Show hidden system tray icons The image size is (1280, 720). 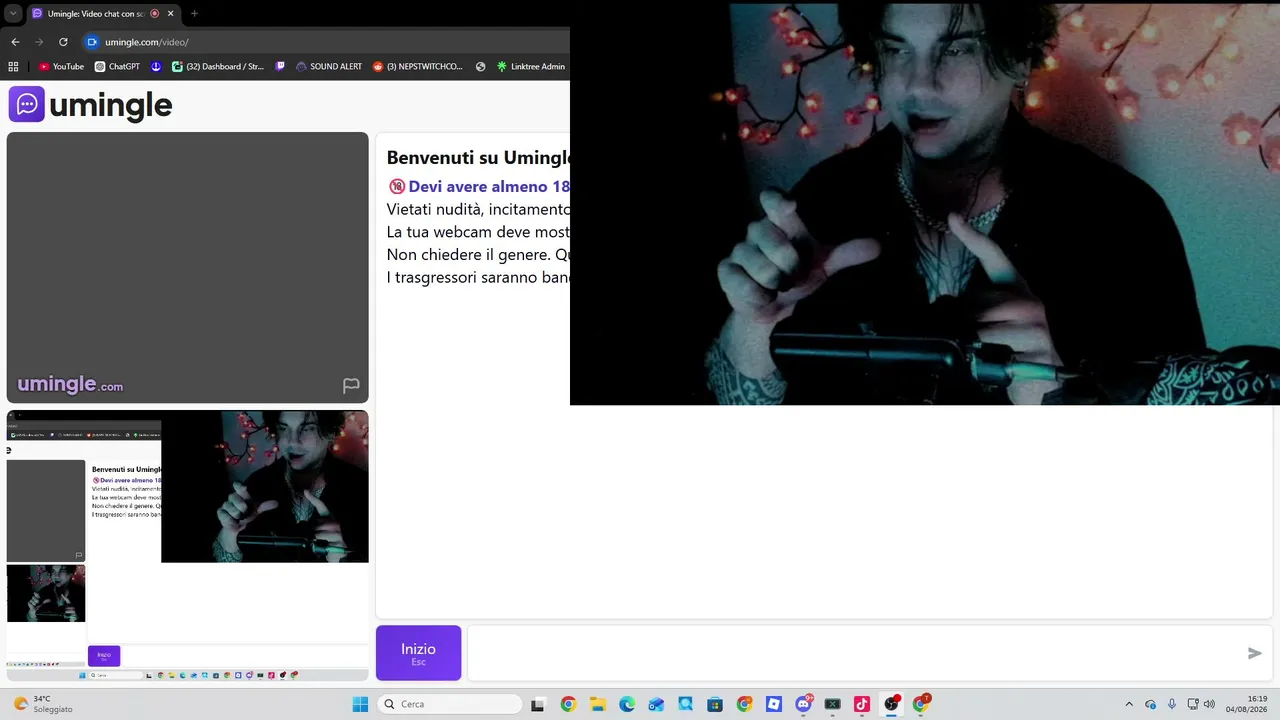(x=1129, y=704)
